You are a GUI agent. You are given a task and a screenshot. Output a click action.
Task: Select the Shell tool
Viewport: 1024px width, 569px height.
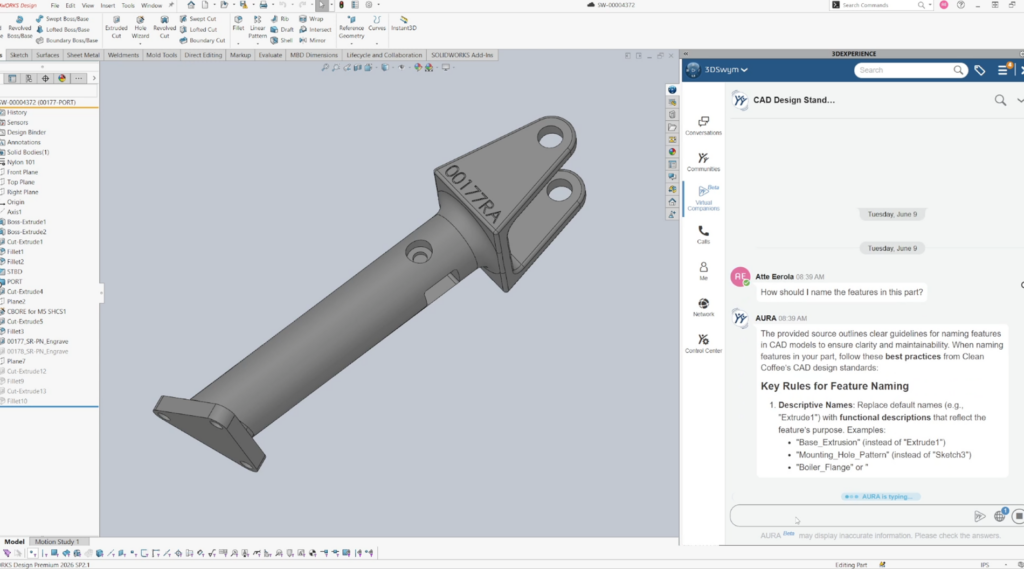[281, 40]
